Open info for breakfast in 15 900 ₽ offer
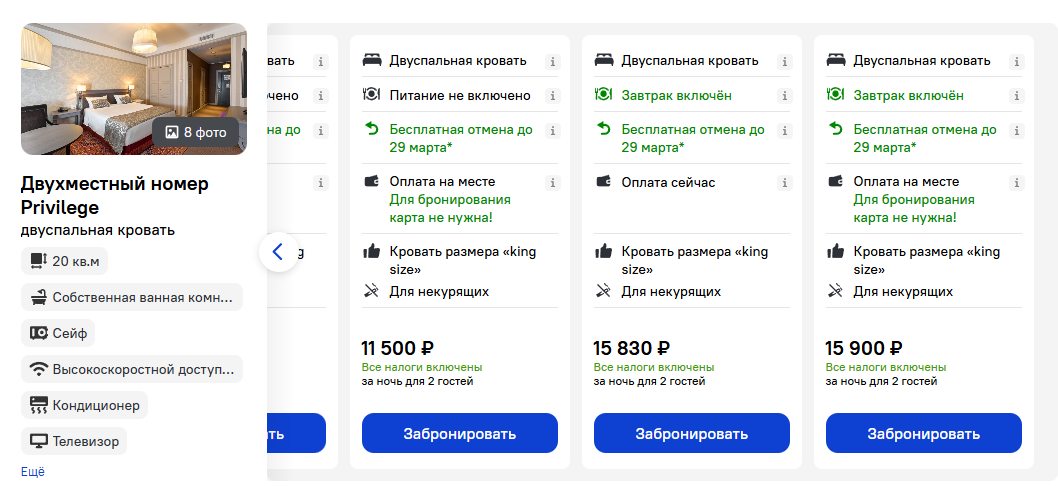 (x=1016, y=96)
